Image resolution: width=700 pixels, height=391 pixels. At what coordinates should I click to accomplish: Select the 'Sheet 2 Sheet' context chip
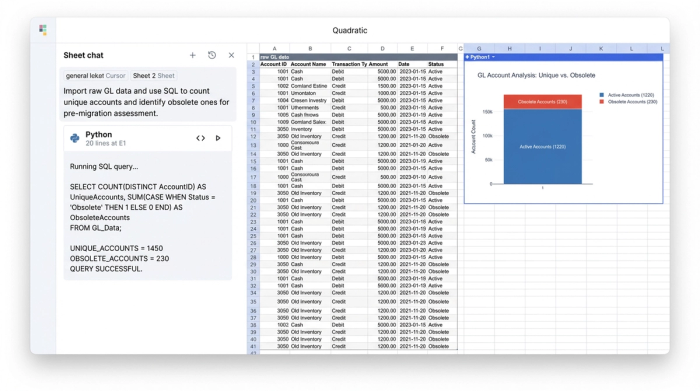154,76
